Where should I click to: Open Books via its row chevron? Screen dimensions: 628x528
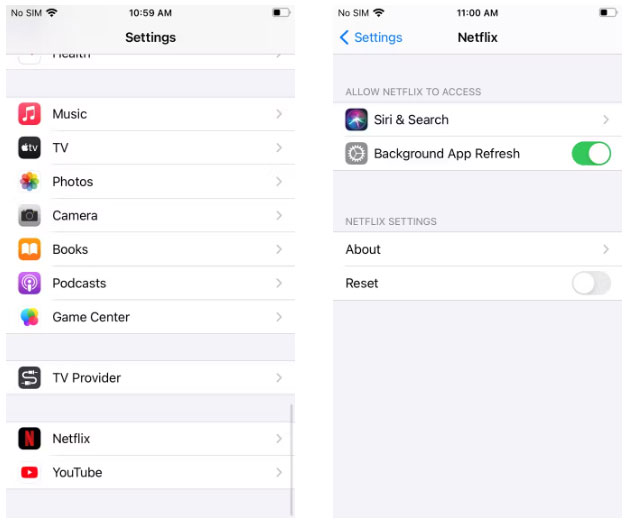tap(279, 249)
